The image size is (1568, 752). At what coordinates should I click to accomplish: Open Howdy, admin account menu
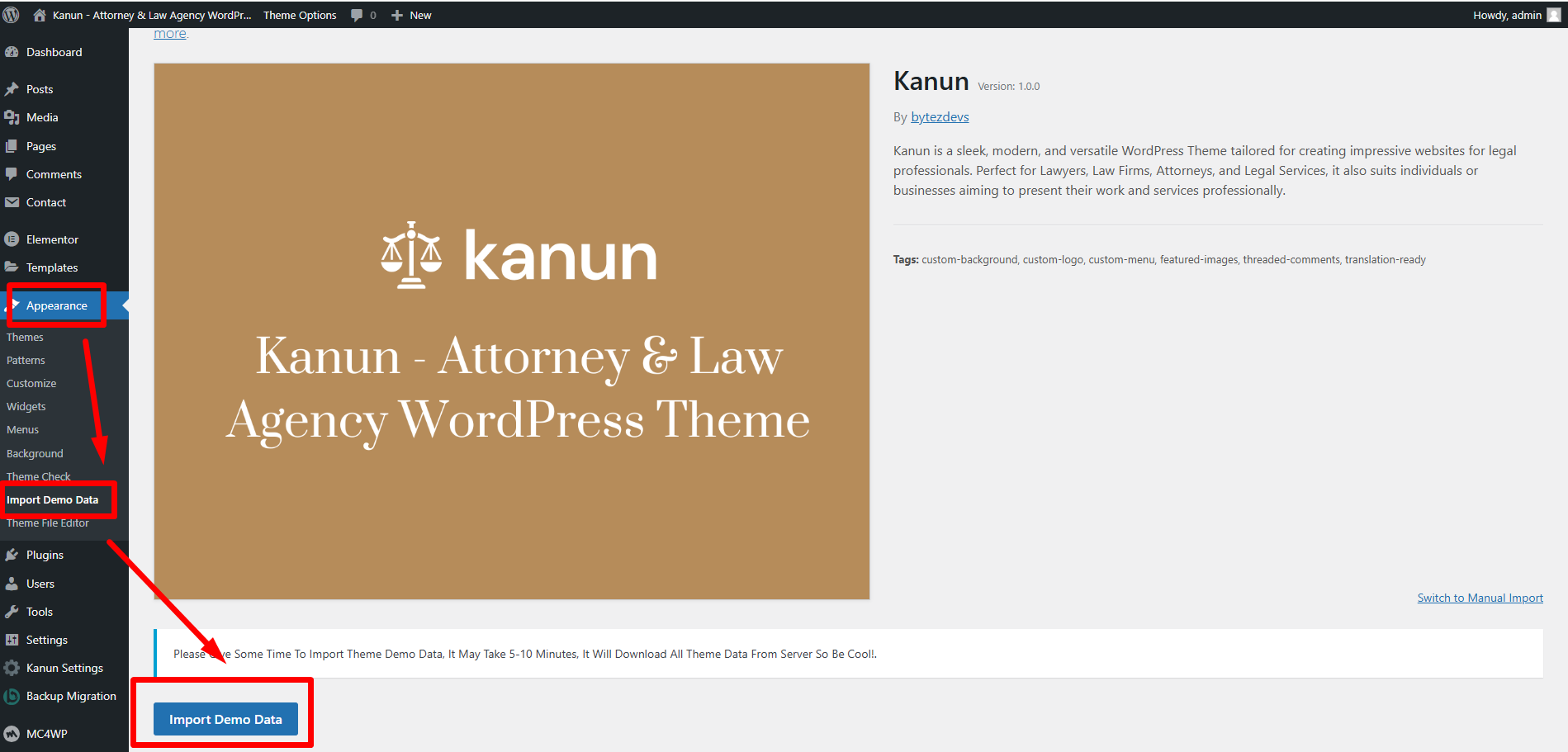point(1507,15)
